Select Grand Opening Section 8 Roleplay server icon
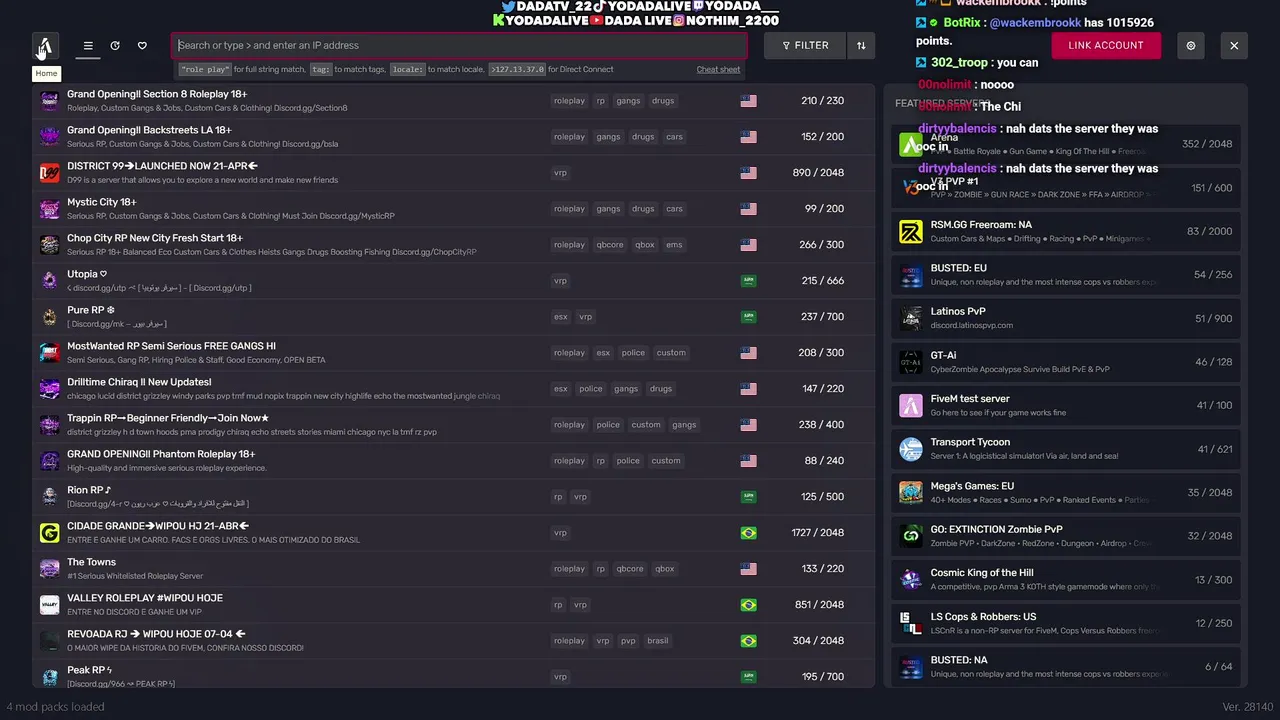Viewport: 1280px width, 720px height. click(x=49, y=101)
